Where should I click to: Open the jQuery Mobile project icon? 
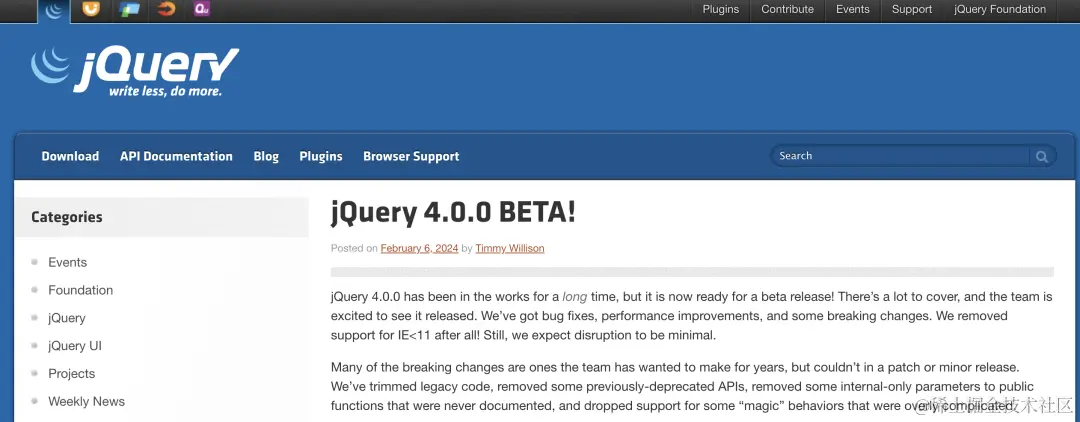tap(129, 10)
